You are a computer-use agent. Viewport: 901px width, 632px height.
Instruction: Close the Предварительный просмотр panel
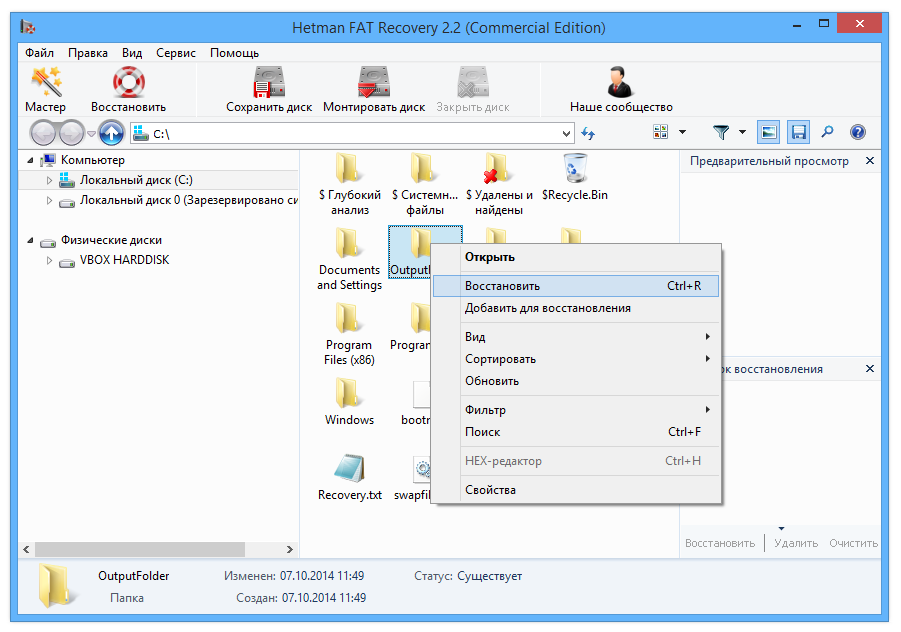click(869, 161)
